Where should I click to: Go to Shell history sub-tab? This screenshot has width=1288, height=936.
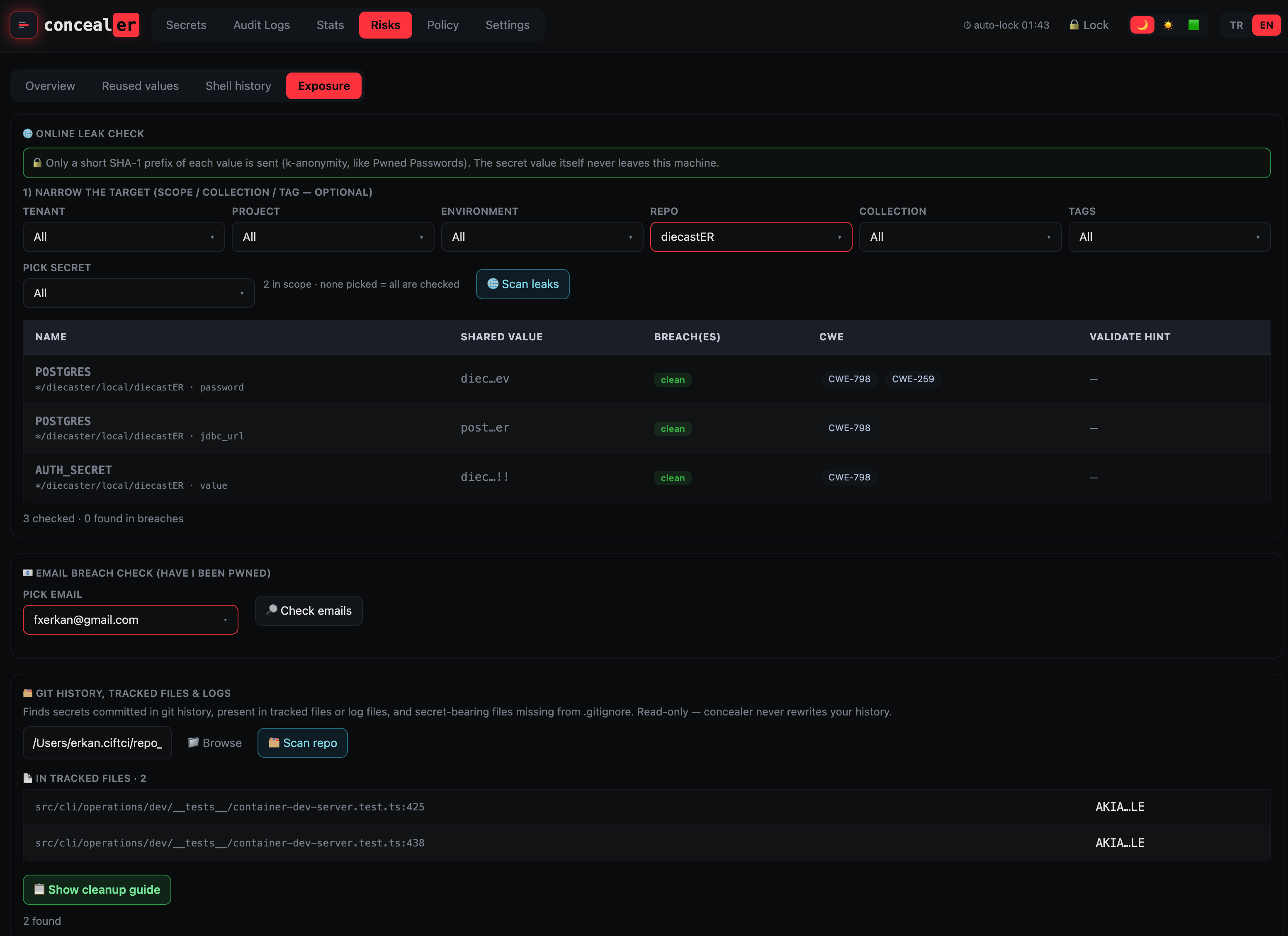238,86
